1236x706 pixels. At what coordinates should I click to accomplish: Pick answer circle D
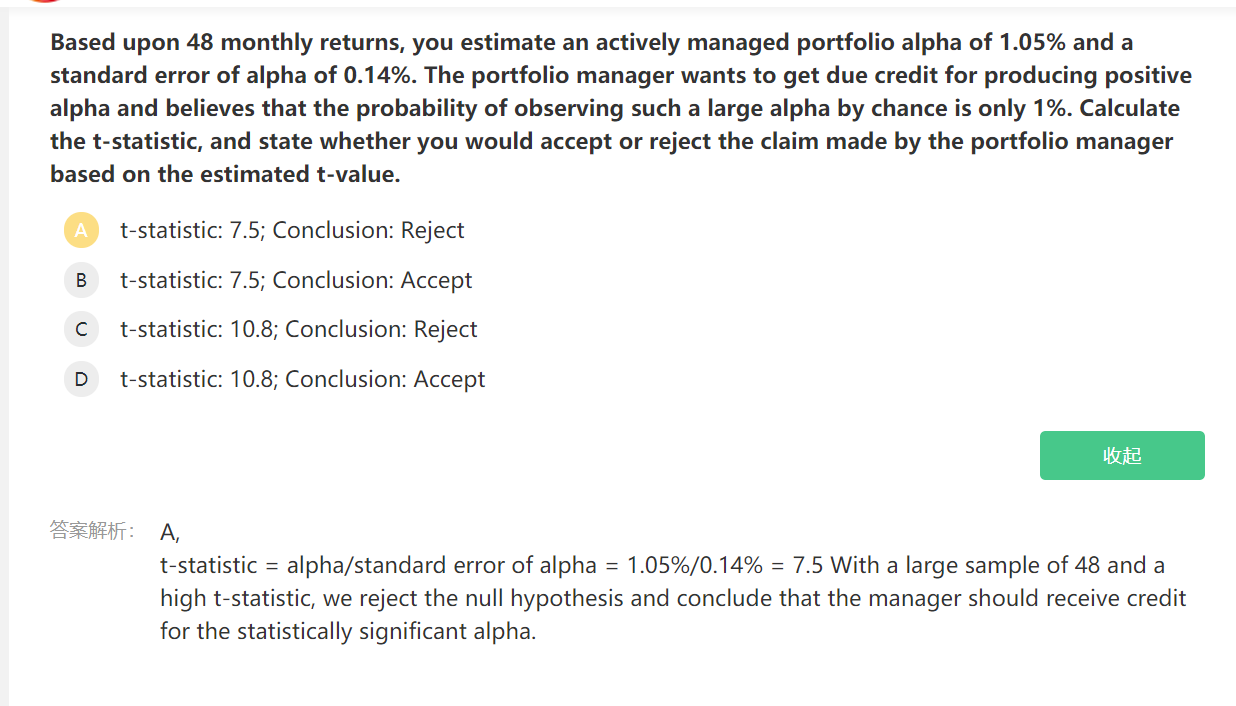[81, 379]
